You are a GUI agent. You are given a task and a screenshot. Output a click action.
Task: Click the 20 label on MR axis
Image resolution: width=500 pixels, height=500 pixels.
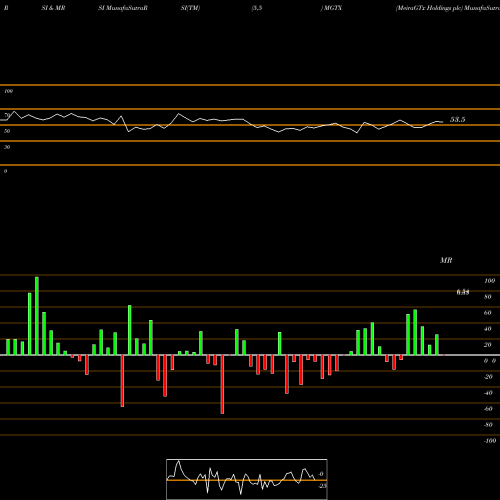point(488,345)
